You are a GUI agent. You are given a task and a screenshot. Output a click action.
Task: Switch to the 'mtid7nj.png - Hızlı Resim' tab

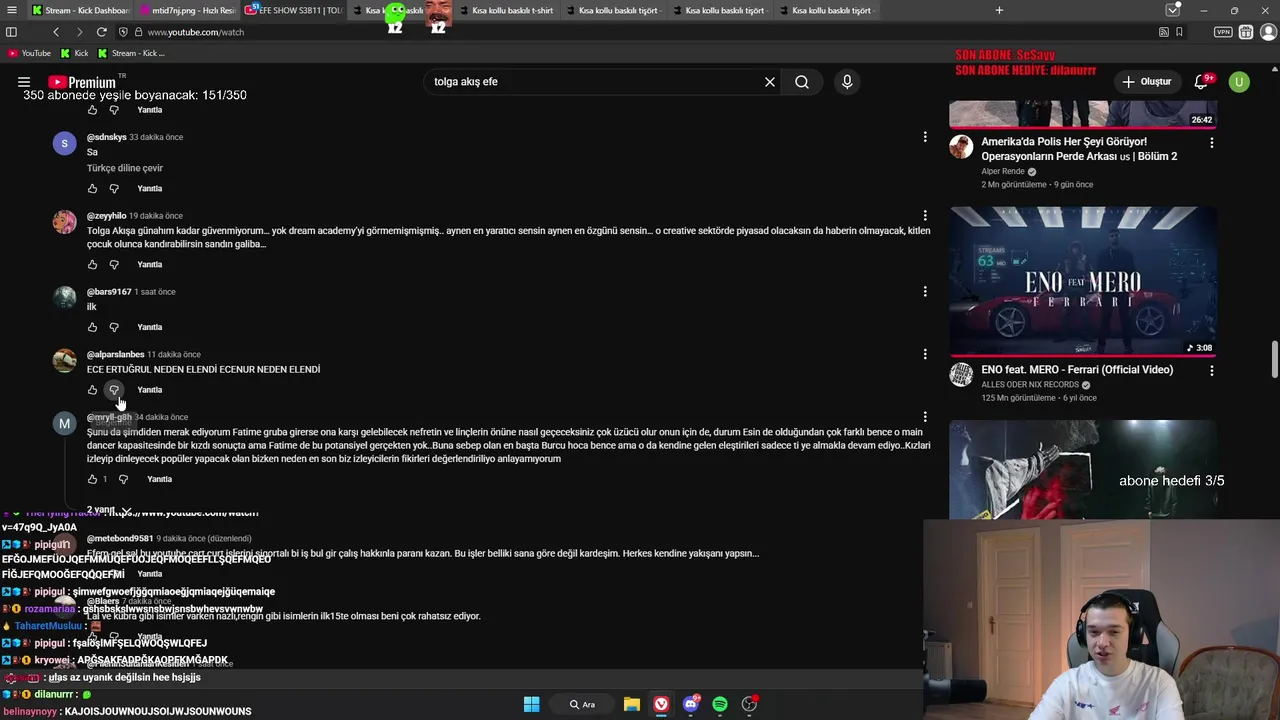coord(187,10)
